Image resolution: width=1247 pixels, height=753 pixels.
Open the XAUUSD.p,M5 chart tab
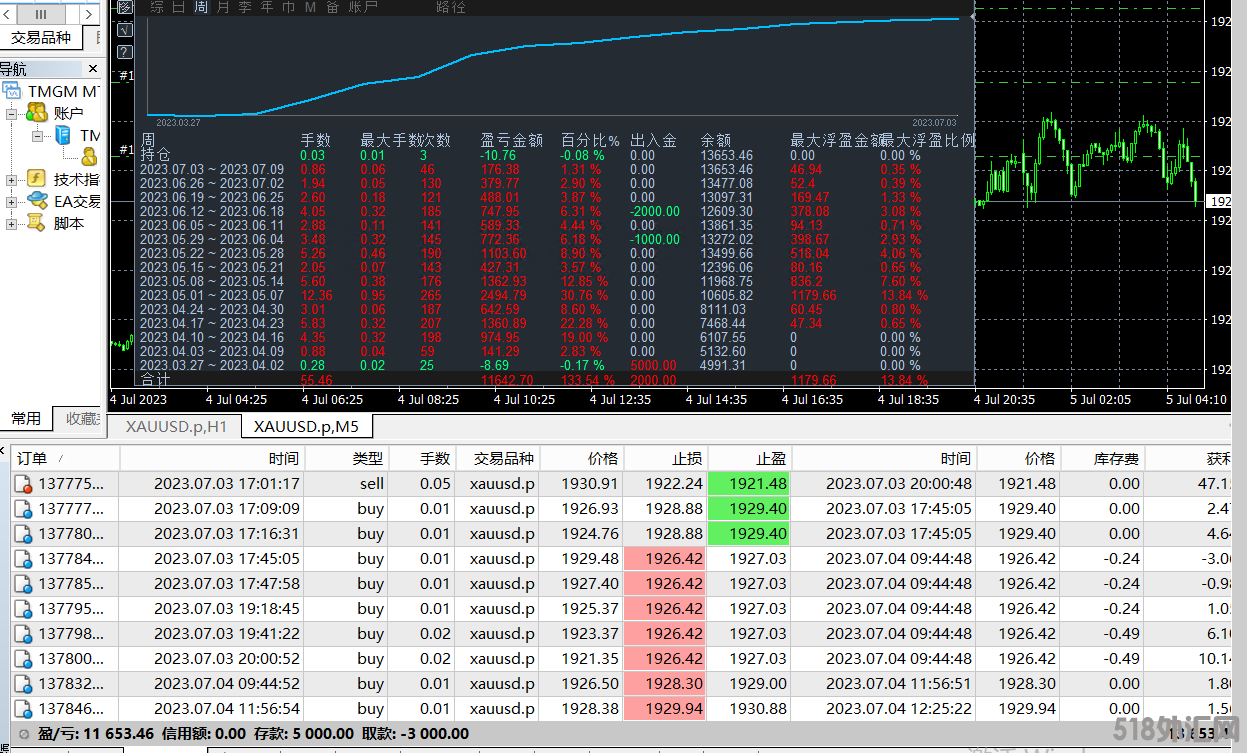[x=306, y=427]
